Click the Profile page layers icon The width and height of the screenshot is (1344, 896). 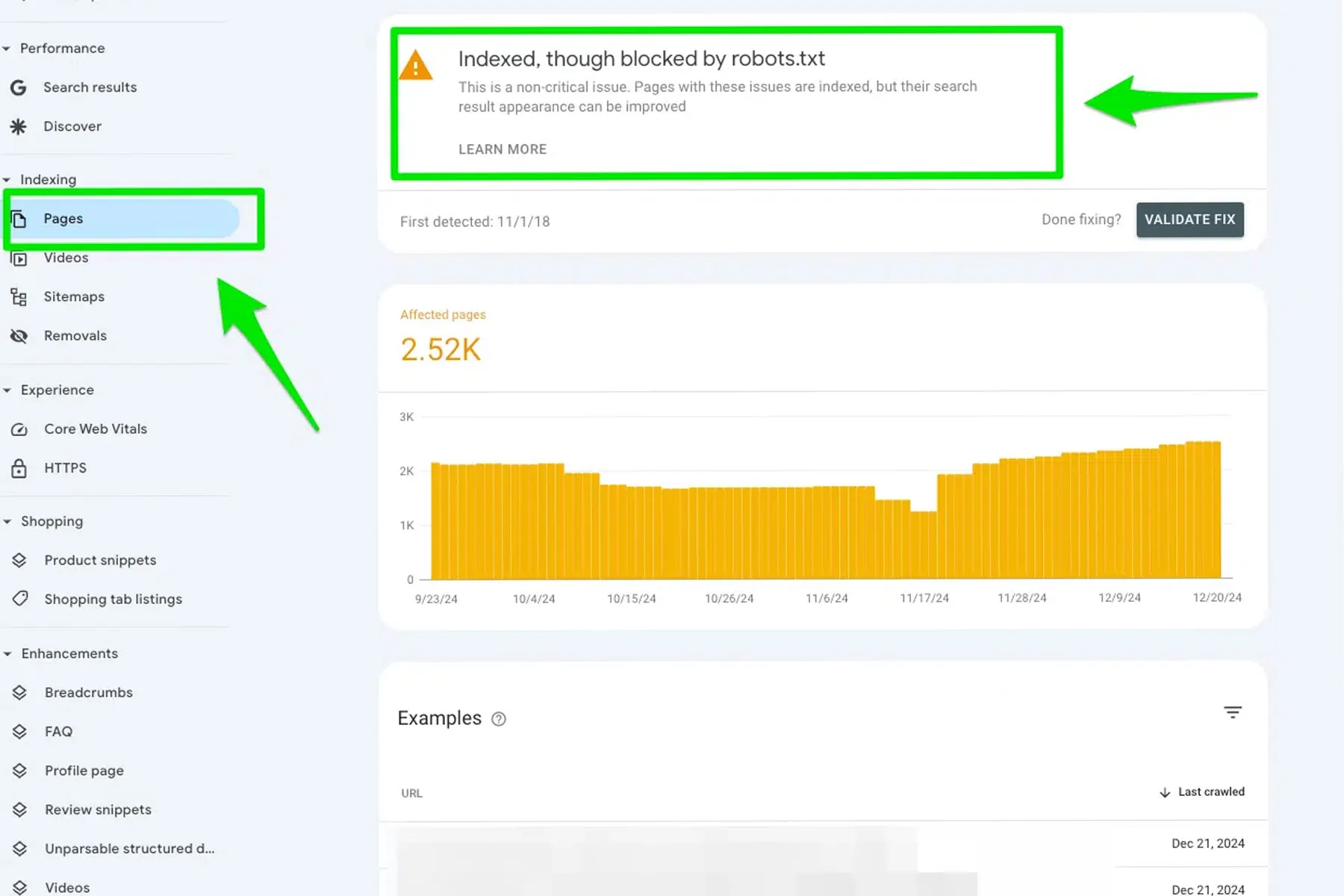(x=19, y=771)
